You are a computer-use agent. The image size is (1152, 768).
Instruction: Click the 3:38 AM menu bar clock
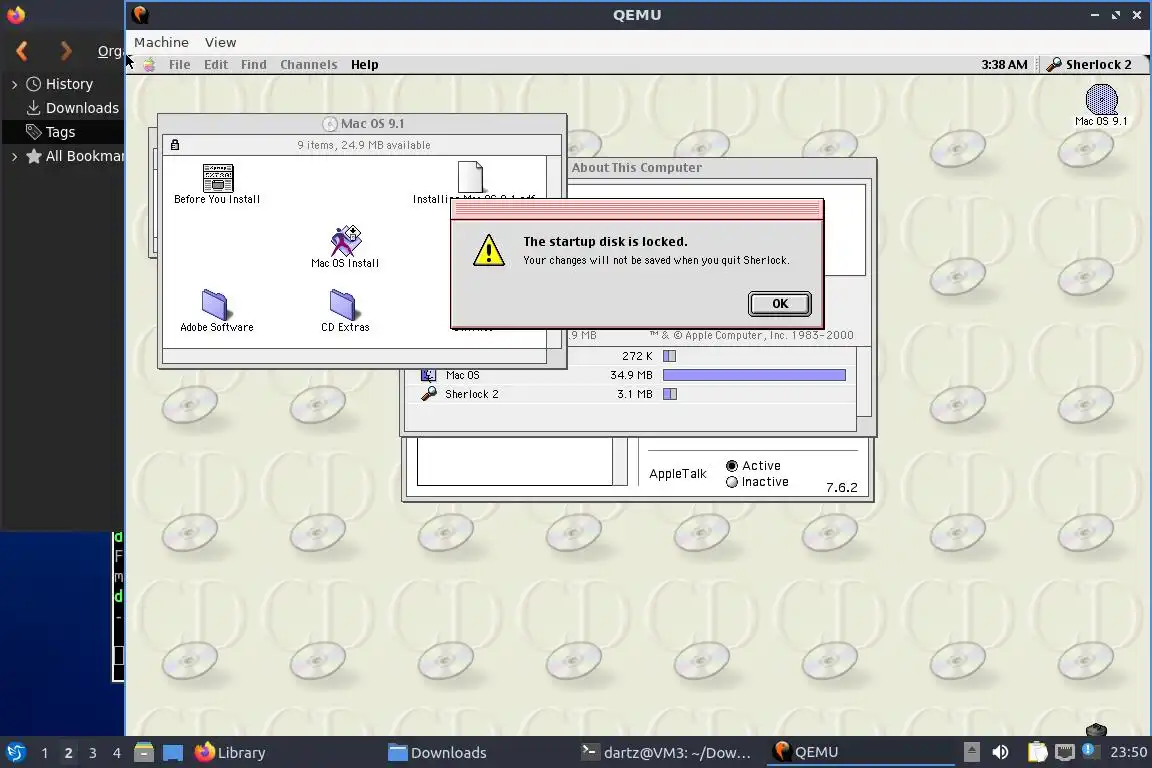click(1004, 65)
